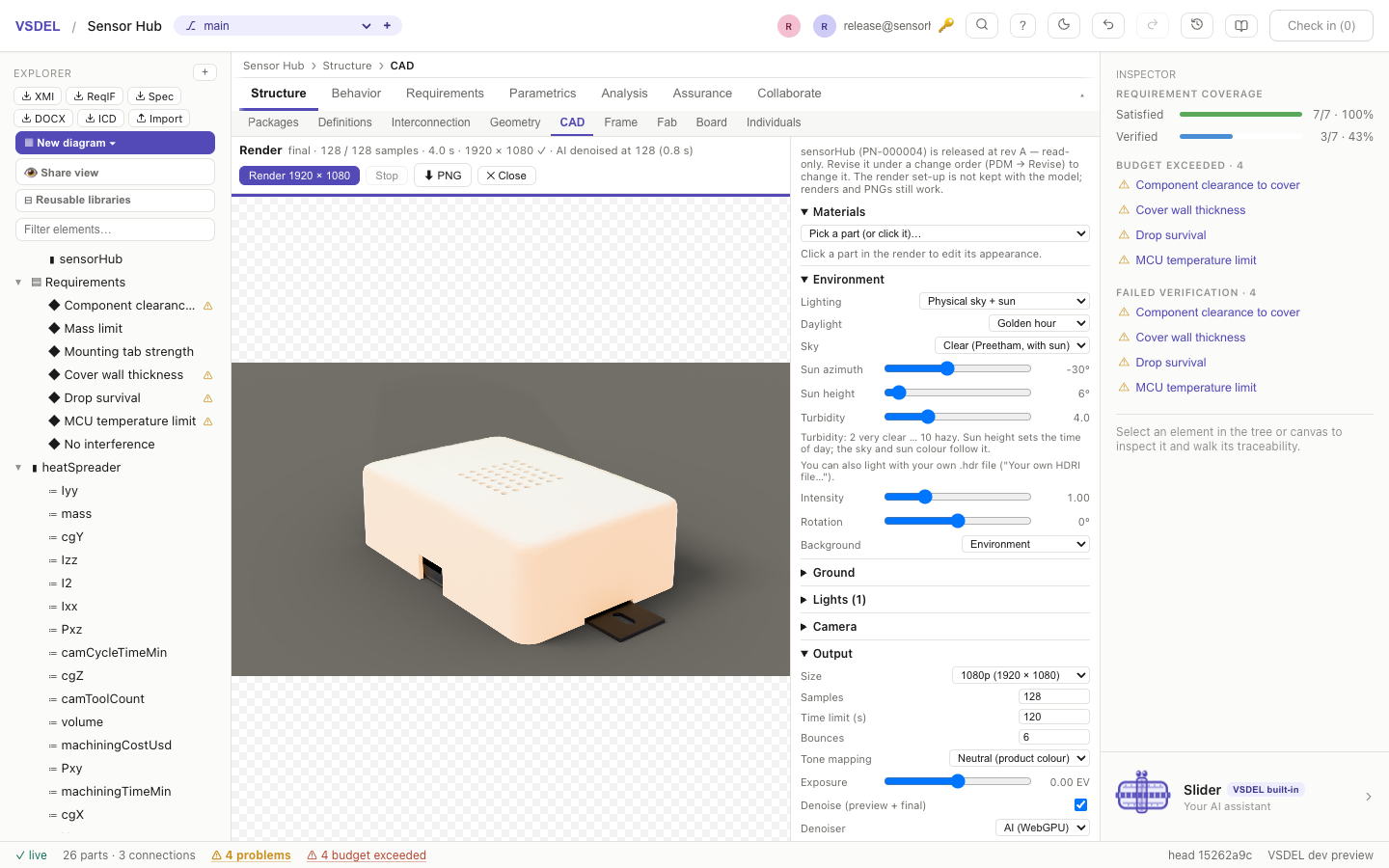The width and height of the screenshot is (1389, 868).
Task: Open Pick a part dropdown
Action: [x=945, y=233]
